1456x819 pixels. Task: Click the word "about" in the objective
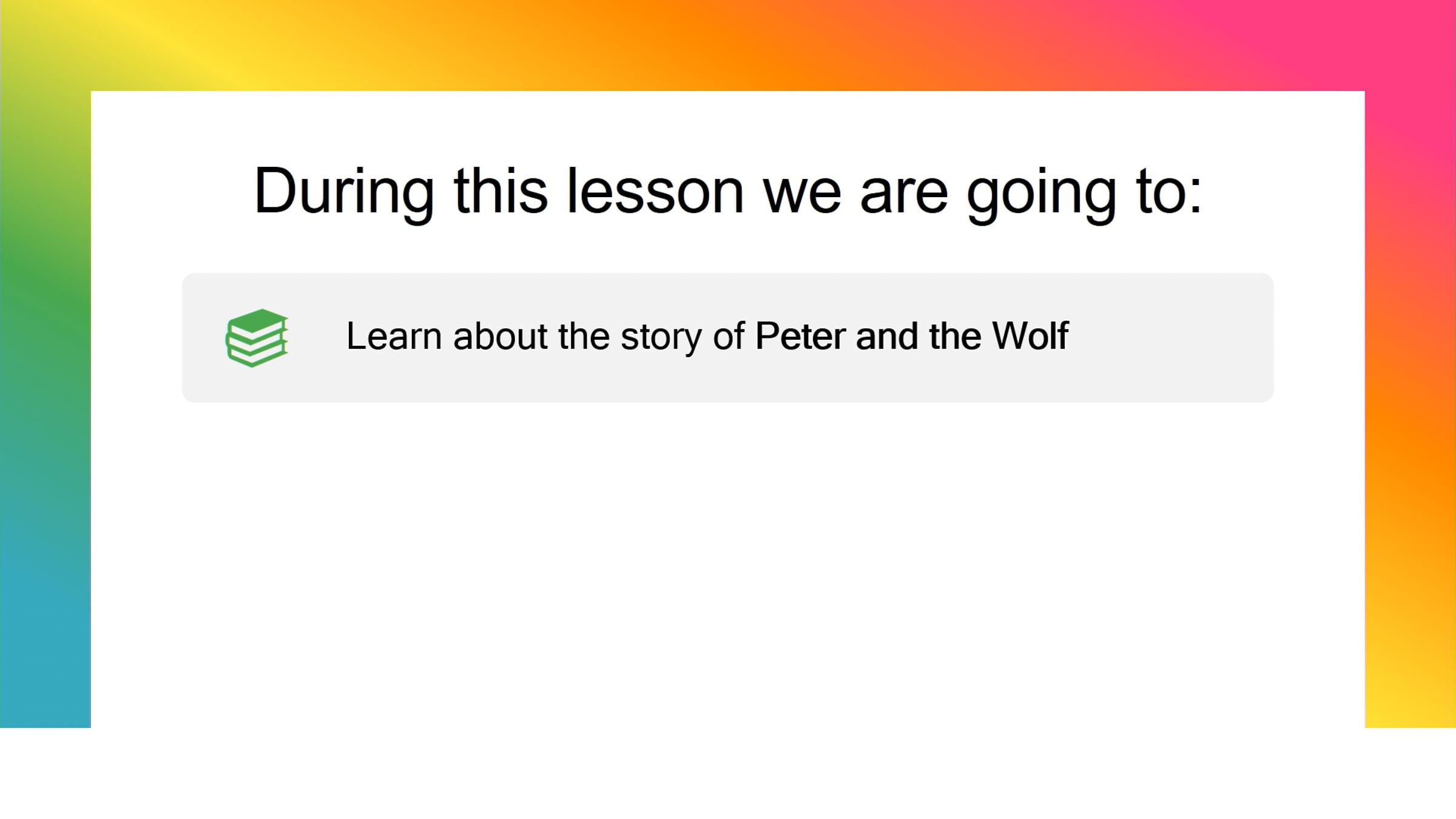click(x=500, y=335)
